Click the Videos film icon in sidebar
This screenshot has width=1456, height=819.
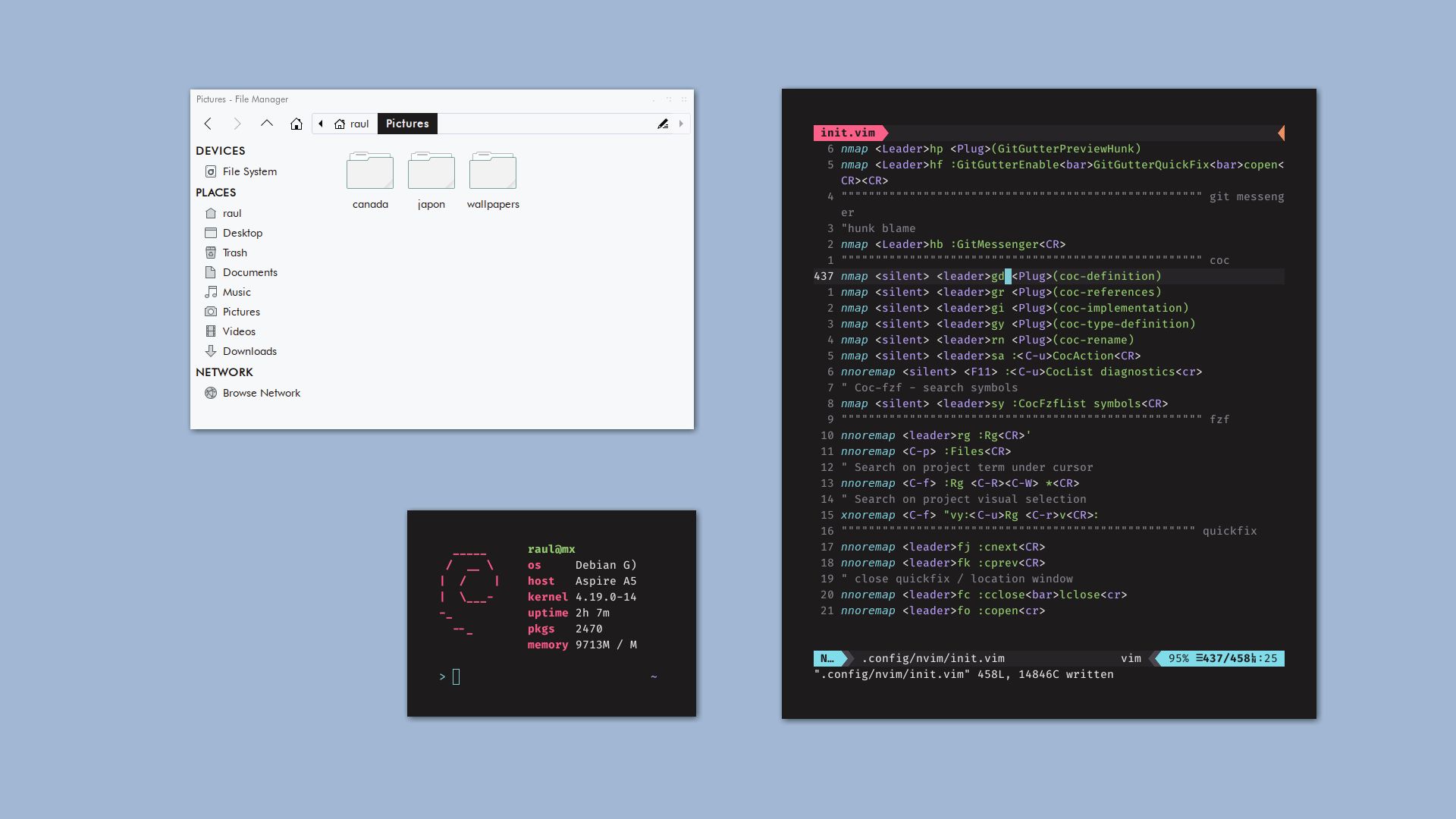point(211,331)
